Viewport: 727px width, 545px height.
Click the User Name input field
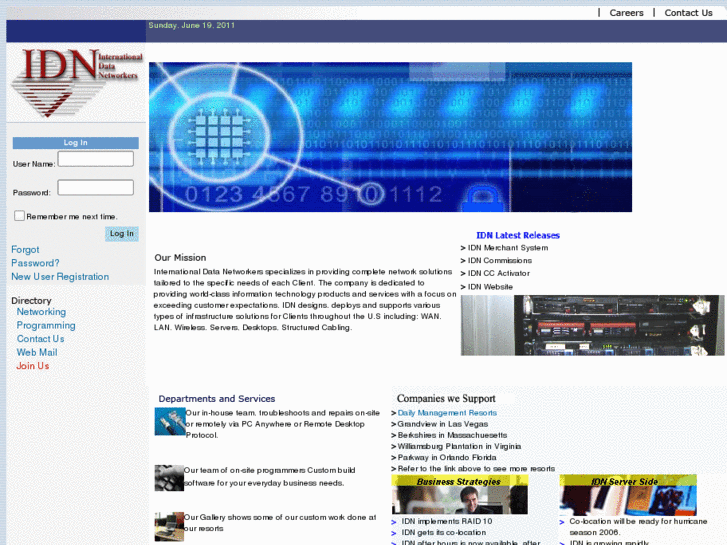95,159
